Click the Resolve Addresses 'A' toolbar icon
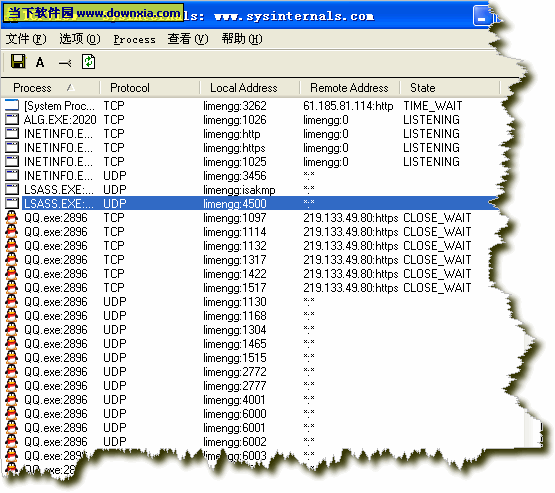The height and width of the screenshot is (493, 555). (40, 62)
